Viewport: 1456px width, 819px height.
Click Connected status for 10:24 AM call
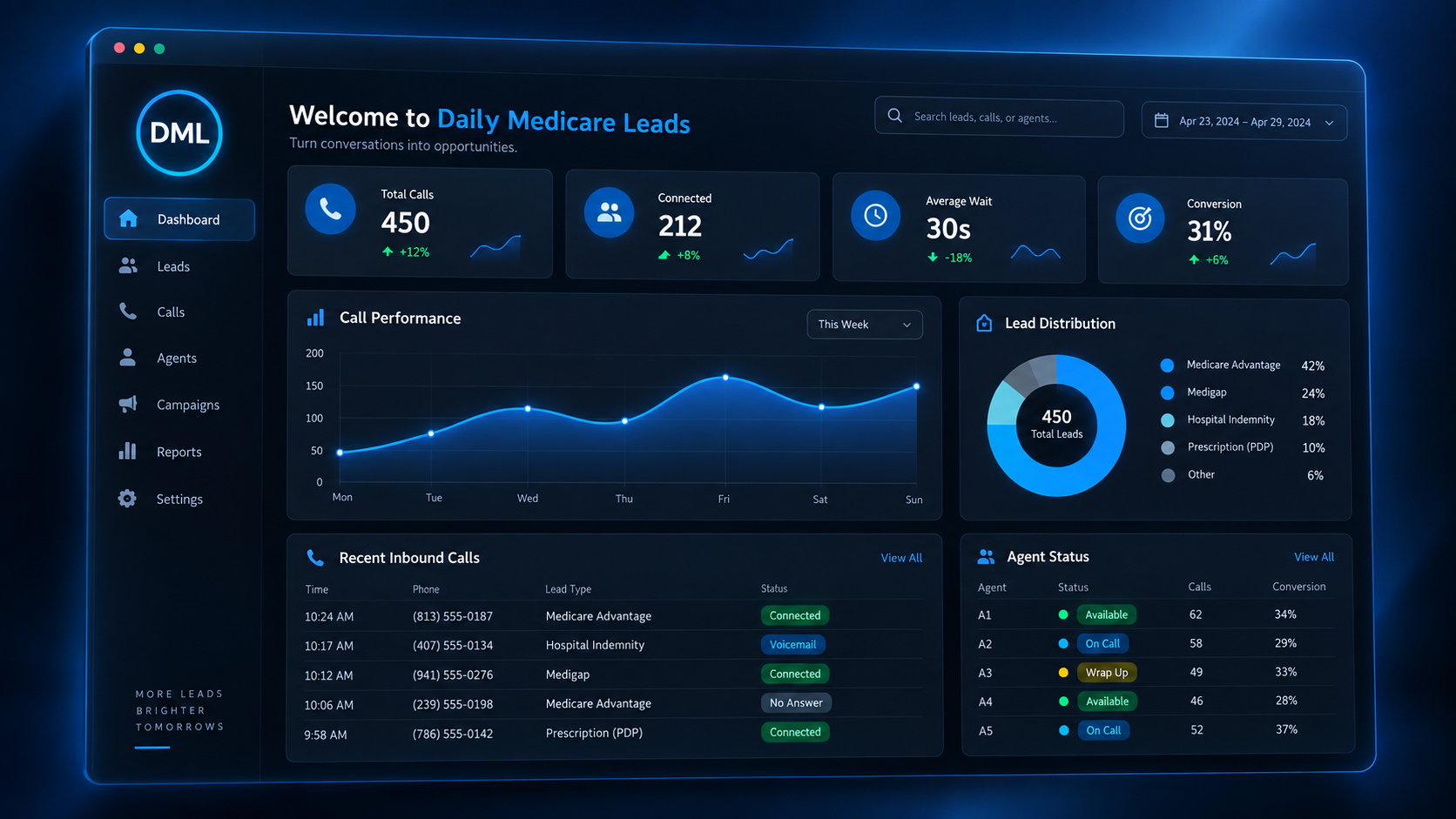pos(795,615)
